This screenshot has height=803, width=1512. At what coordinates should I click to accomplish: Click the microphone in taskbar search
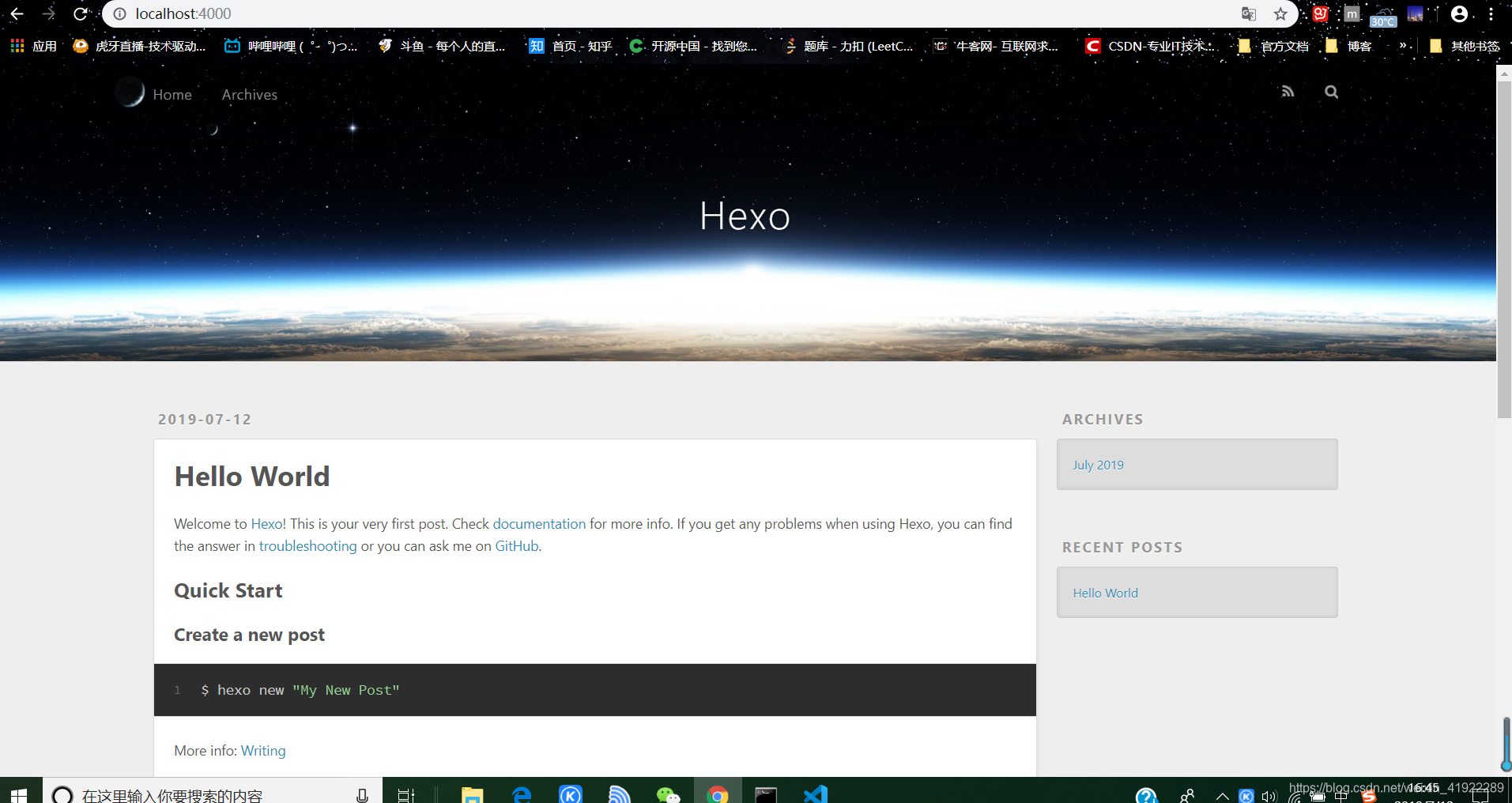[x=362, y=795]
